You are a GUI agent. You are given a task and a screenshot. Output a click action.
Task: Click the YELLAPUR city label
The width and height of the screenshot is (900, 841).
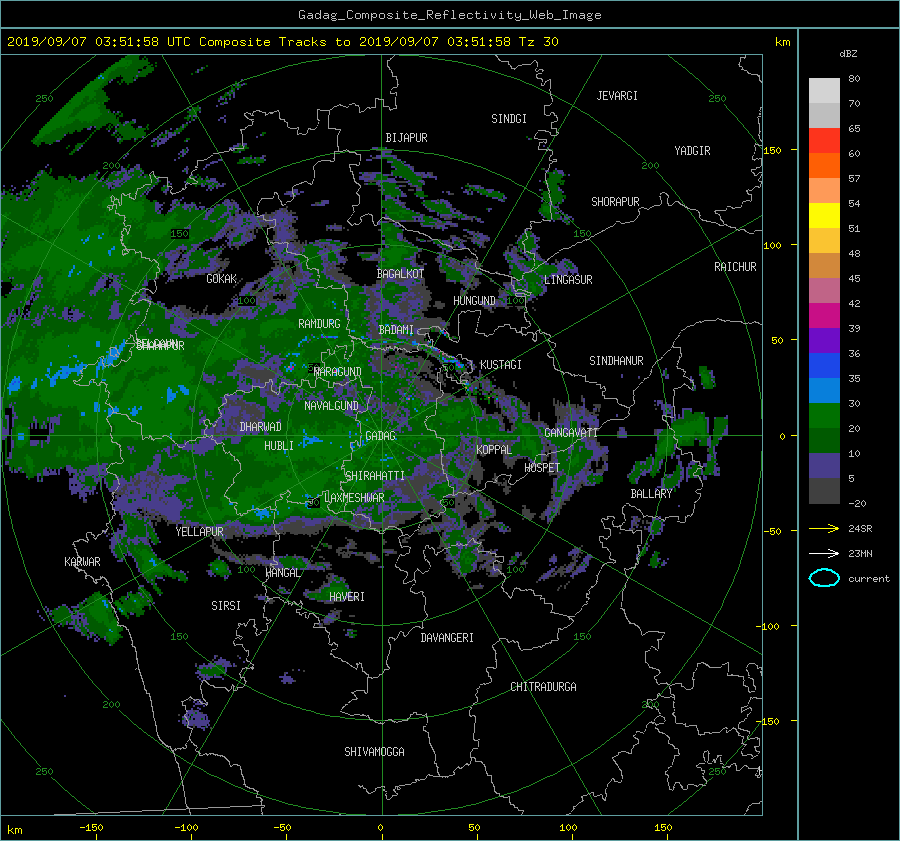199,532
